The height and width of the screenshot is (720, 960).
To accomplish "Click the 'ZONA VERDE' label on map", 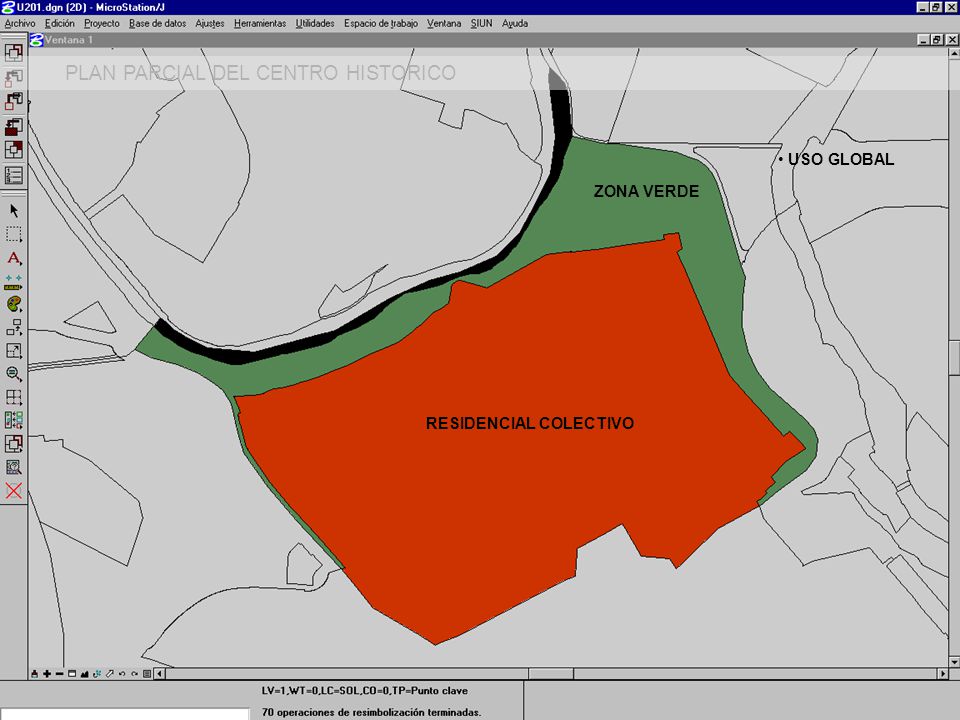I will click(x=646, y=191).
